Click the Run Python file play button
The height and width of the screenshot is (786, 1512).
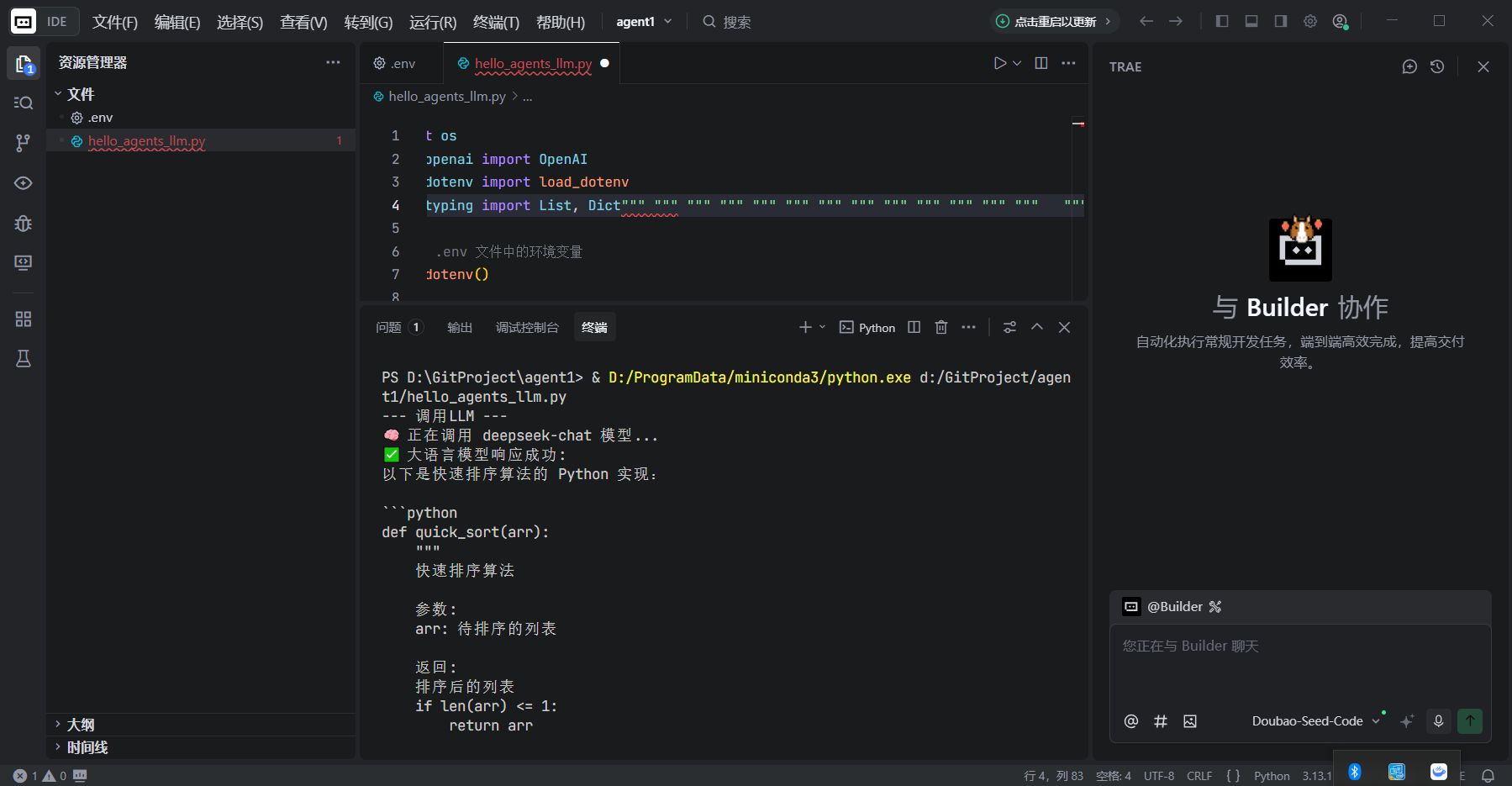999,63
